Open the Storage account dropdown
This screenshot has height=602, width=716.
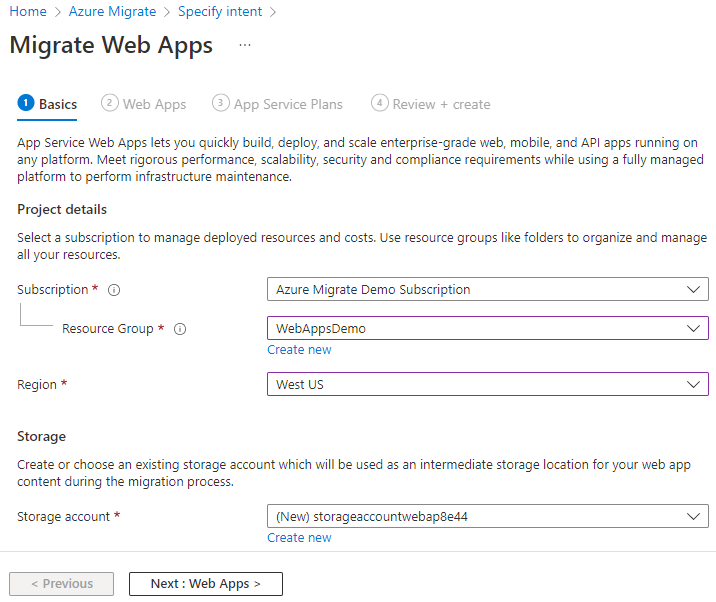[x=487, y=516]
